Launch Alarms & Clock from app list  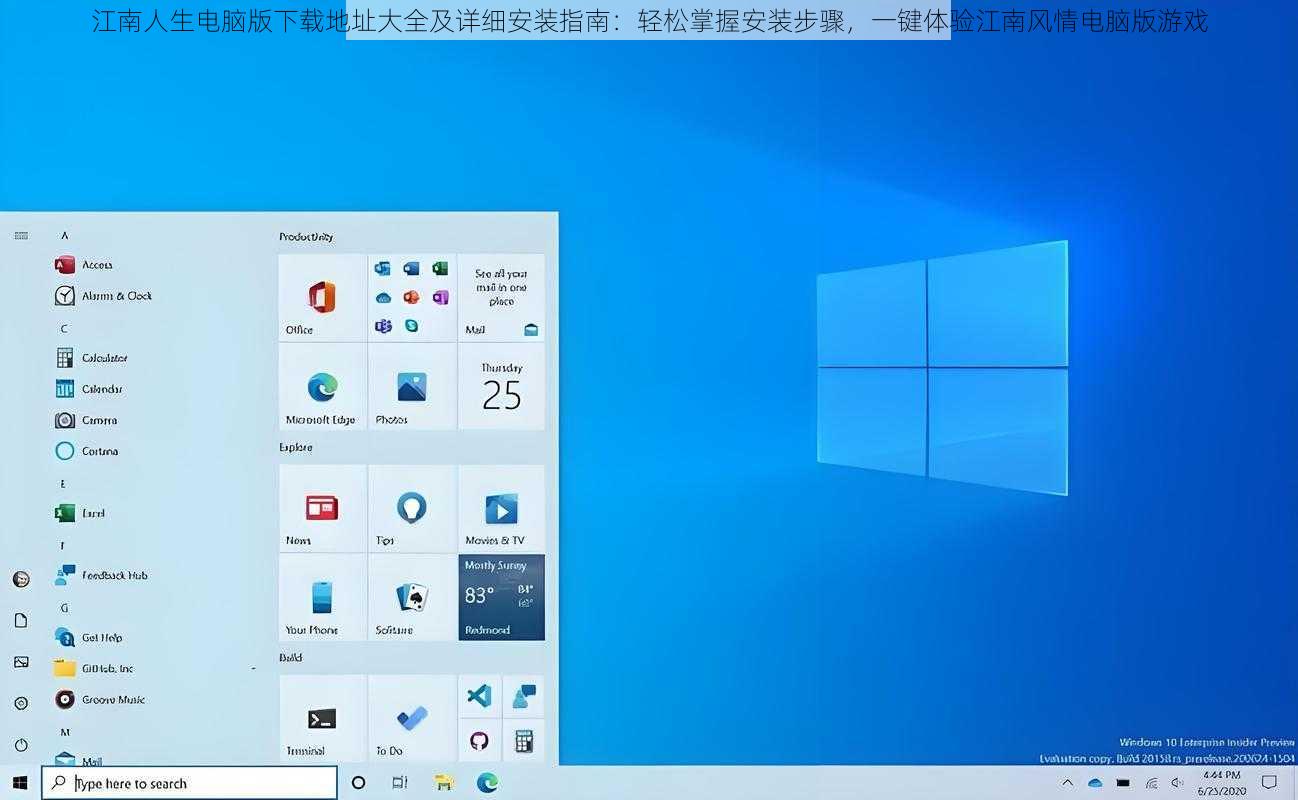pyautogui.click(x=104, y=296)
